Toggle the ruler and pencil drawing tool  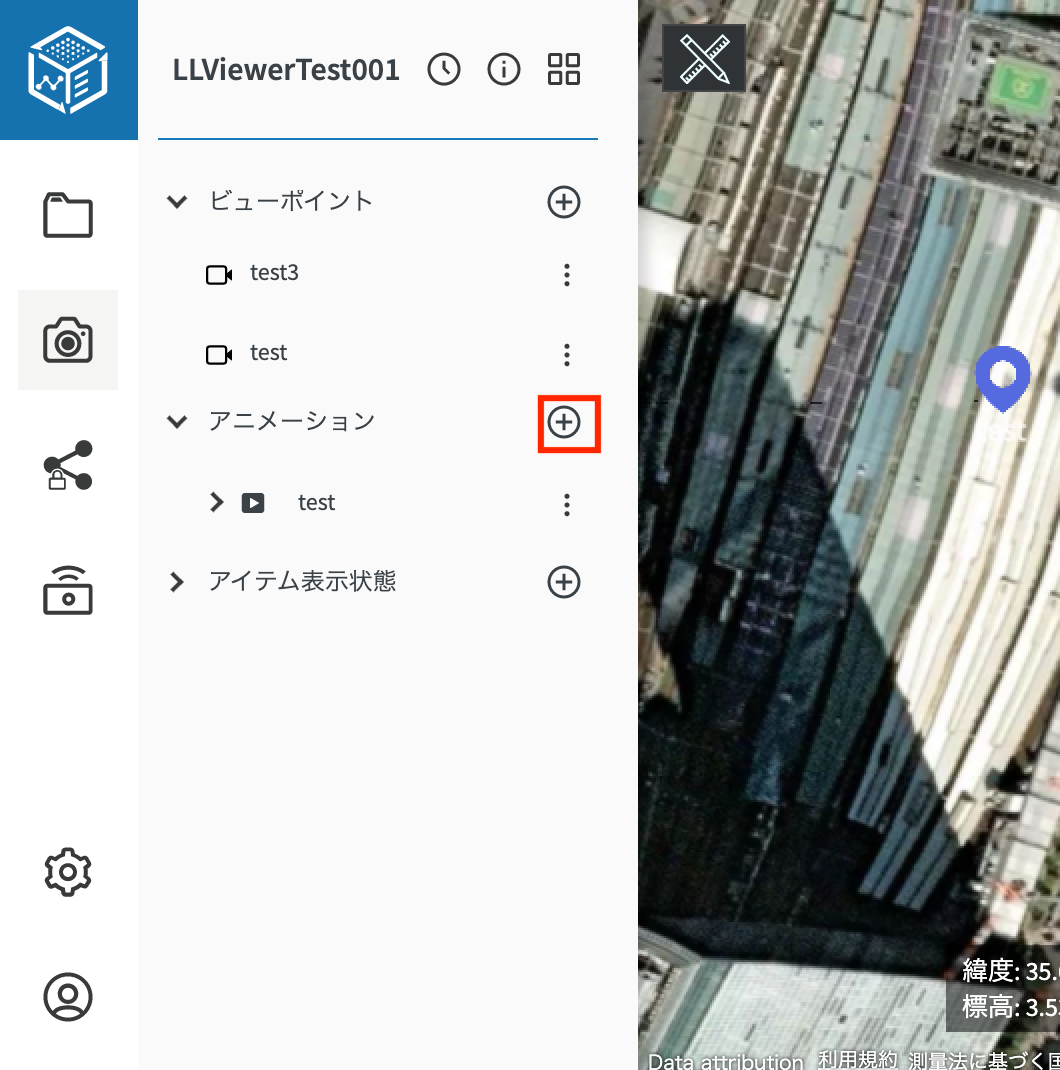(704, 59)
